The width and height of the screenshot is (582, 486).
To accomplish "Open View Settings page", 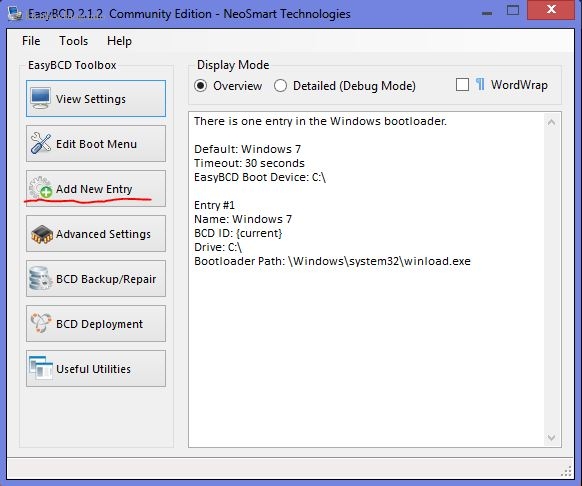I will 96,98.
